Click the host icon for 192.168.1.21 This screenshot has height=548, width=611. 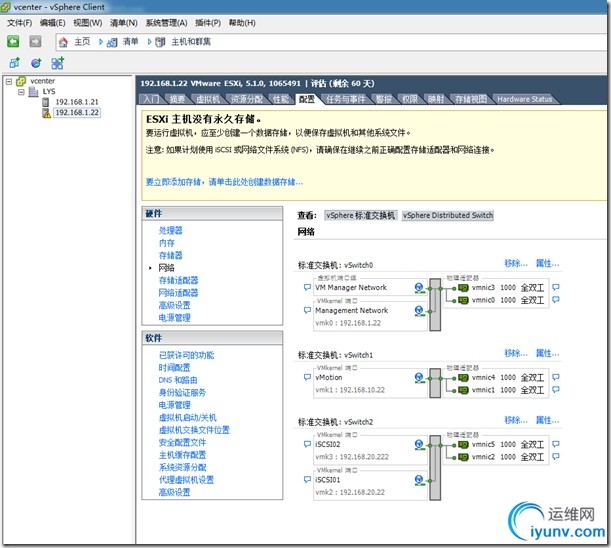46,102
